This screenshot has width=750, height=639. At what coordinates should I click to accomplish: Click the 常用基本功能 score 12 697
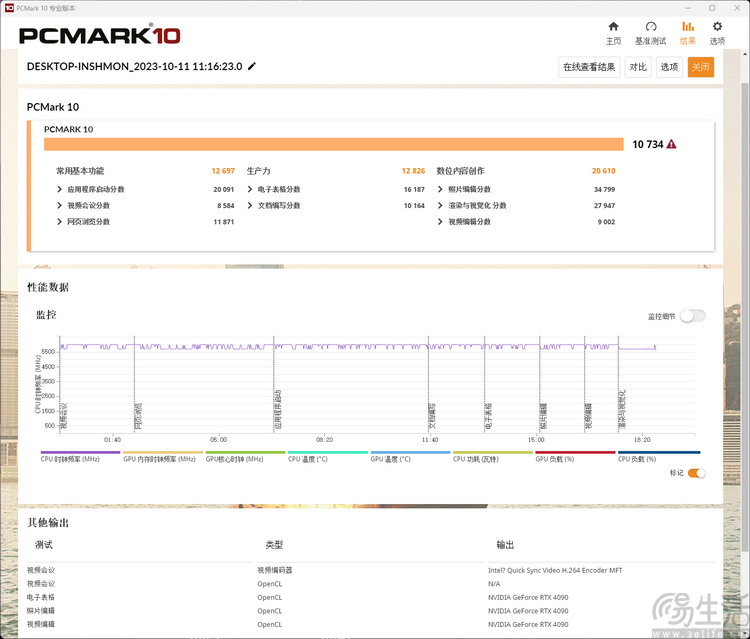point(223,171)
